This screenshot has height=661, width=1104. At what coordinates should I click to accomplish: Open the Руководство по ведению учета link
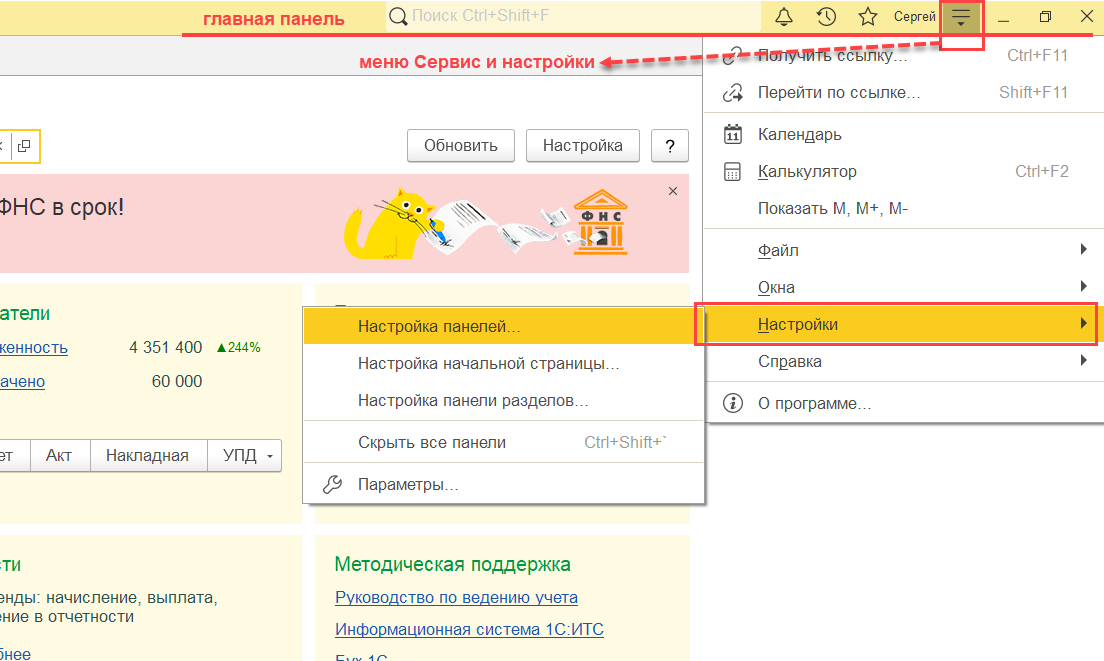(456, 597)
